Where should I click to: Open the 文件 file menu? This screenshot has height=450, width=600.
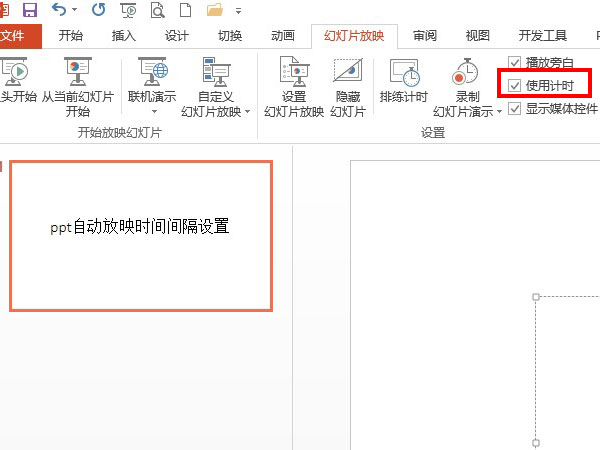click(x=16, y=36)
